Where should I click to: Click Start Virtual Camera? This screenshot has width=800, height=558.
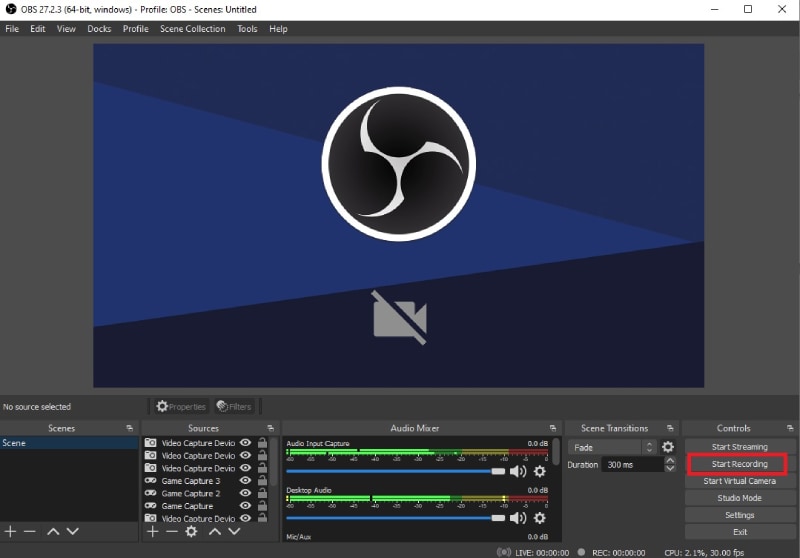coord(739,481)
